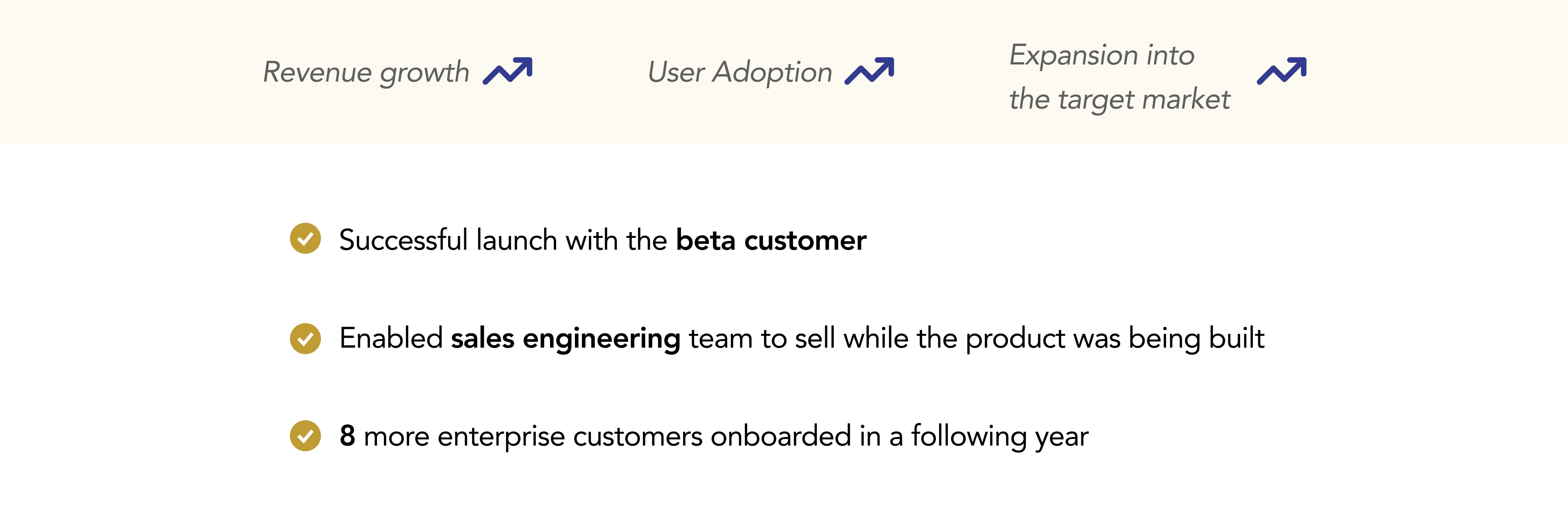
Task: Click the trending-up arrow next to User Adoption
Action: click(x=869, y=71)
